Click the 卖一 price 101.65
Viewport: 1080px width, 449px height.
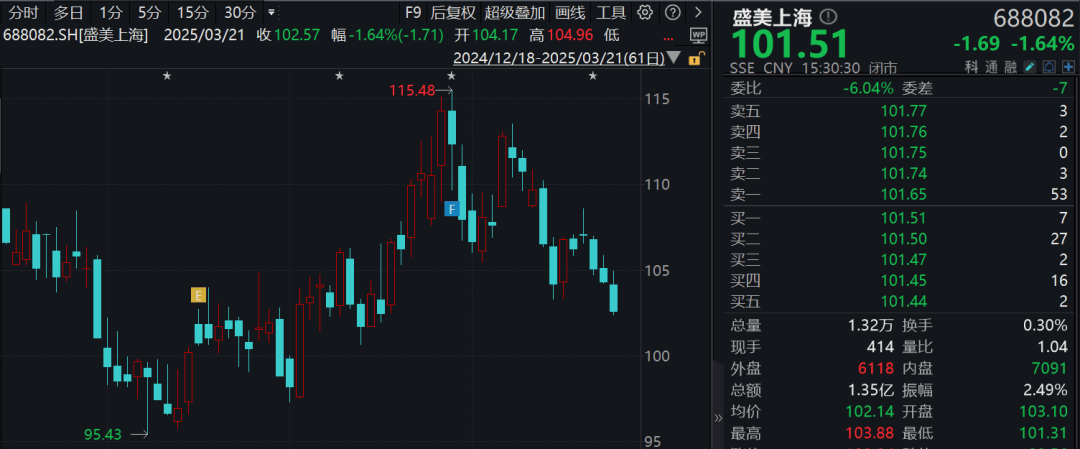904,194
